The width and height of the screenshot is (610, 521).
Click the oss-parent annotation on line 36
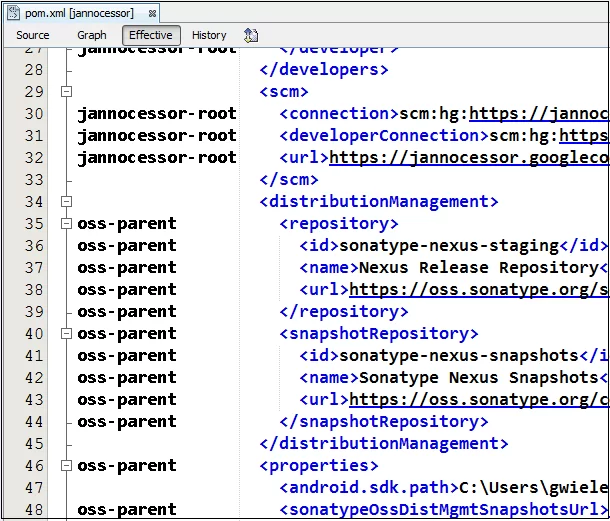point(127,246)
